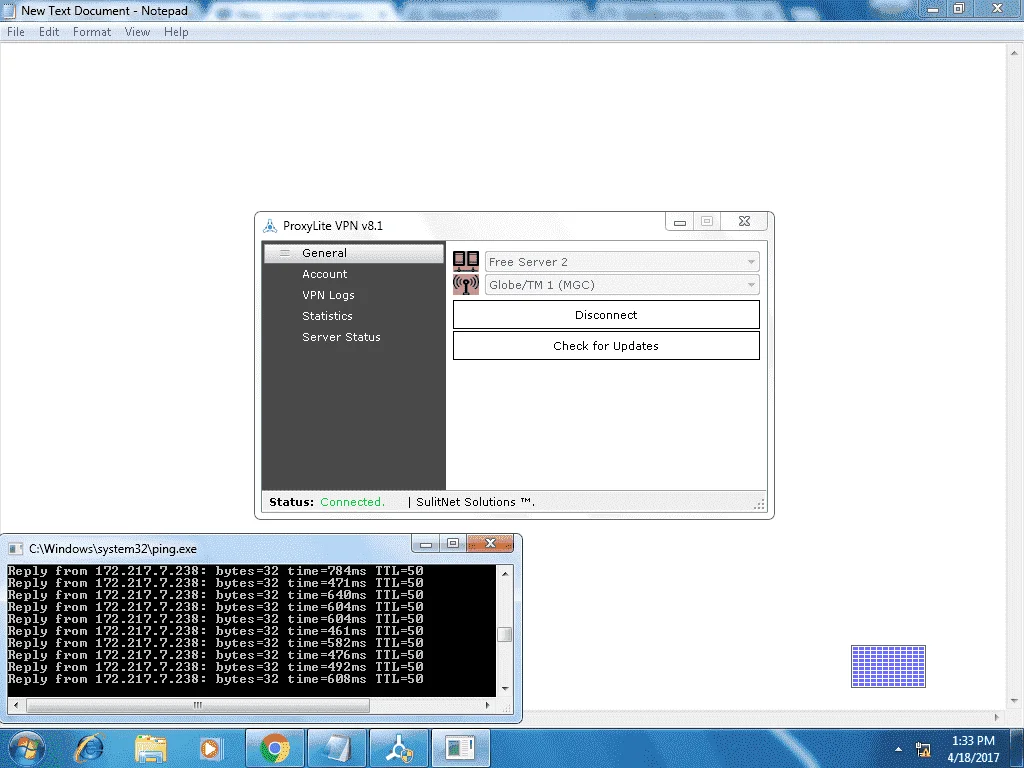Screen dimensions: 1024x768
Task: Close the ProxyLite VPN window
Action: pos(744,221)
